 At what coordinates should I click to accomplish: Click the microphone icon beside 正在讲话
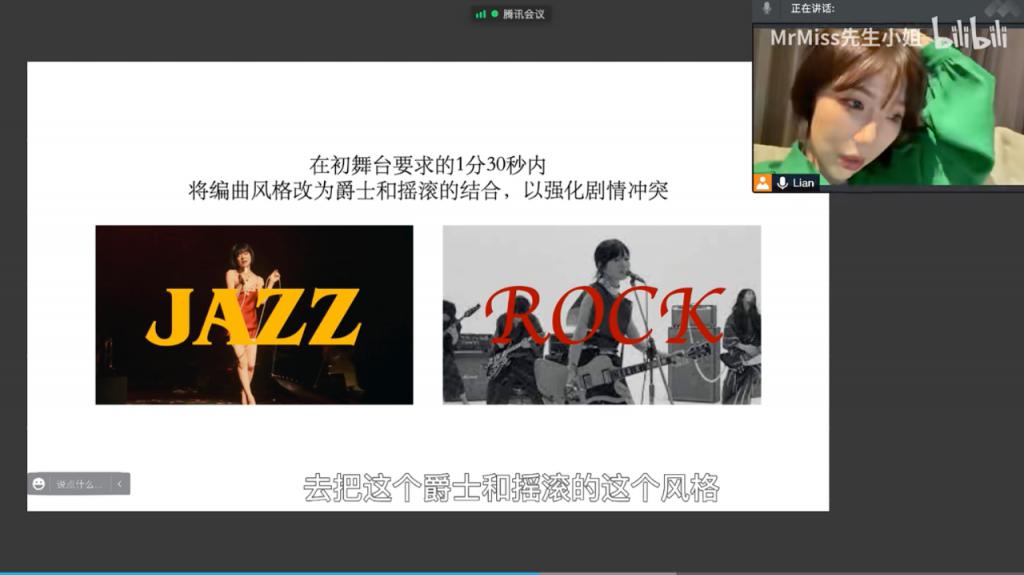pos(767,8)
